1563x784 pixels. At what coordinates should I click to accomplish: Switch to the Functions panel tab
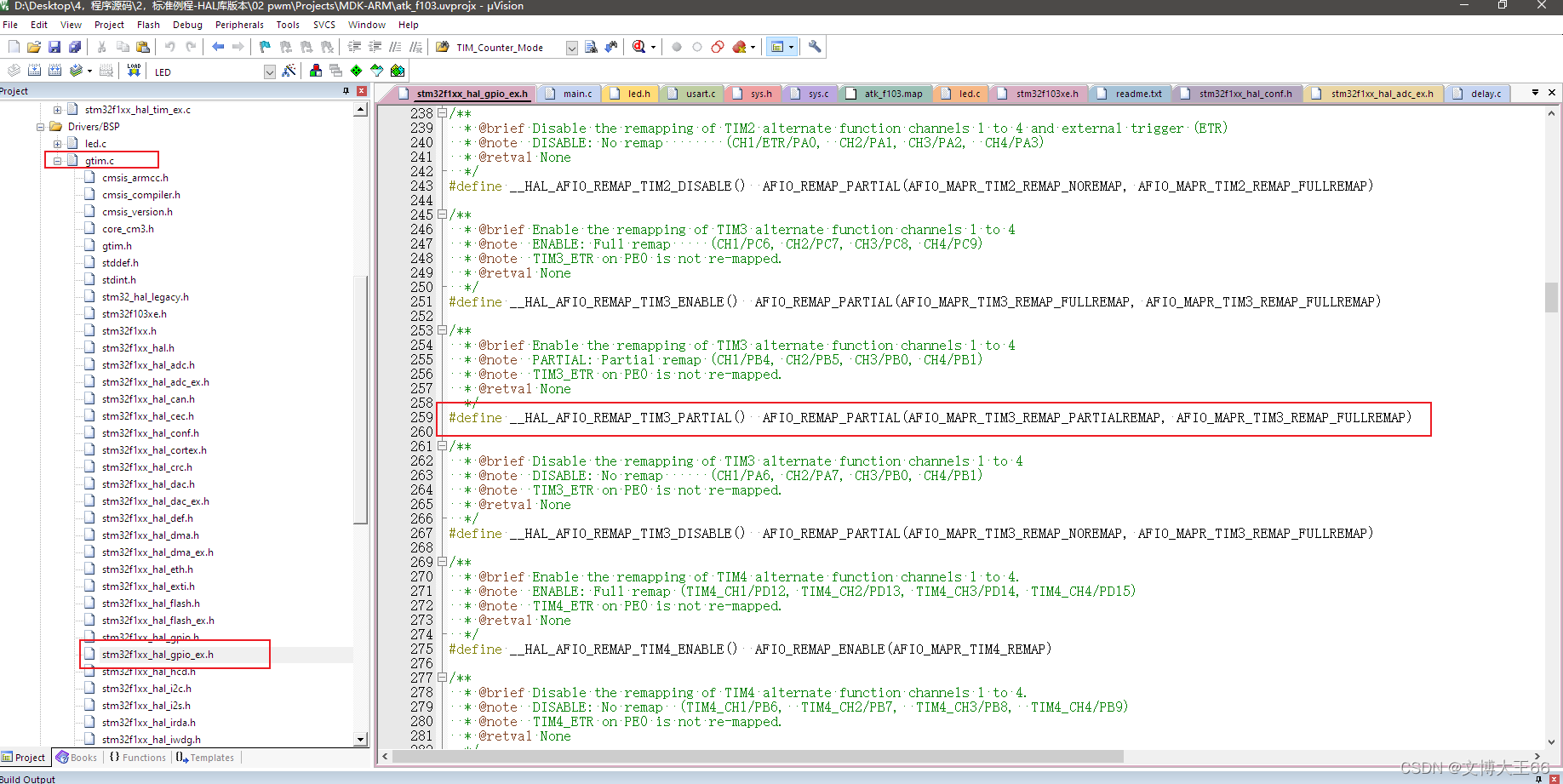(x=138, y=758)
